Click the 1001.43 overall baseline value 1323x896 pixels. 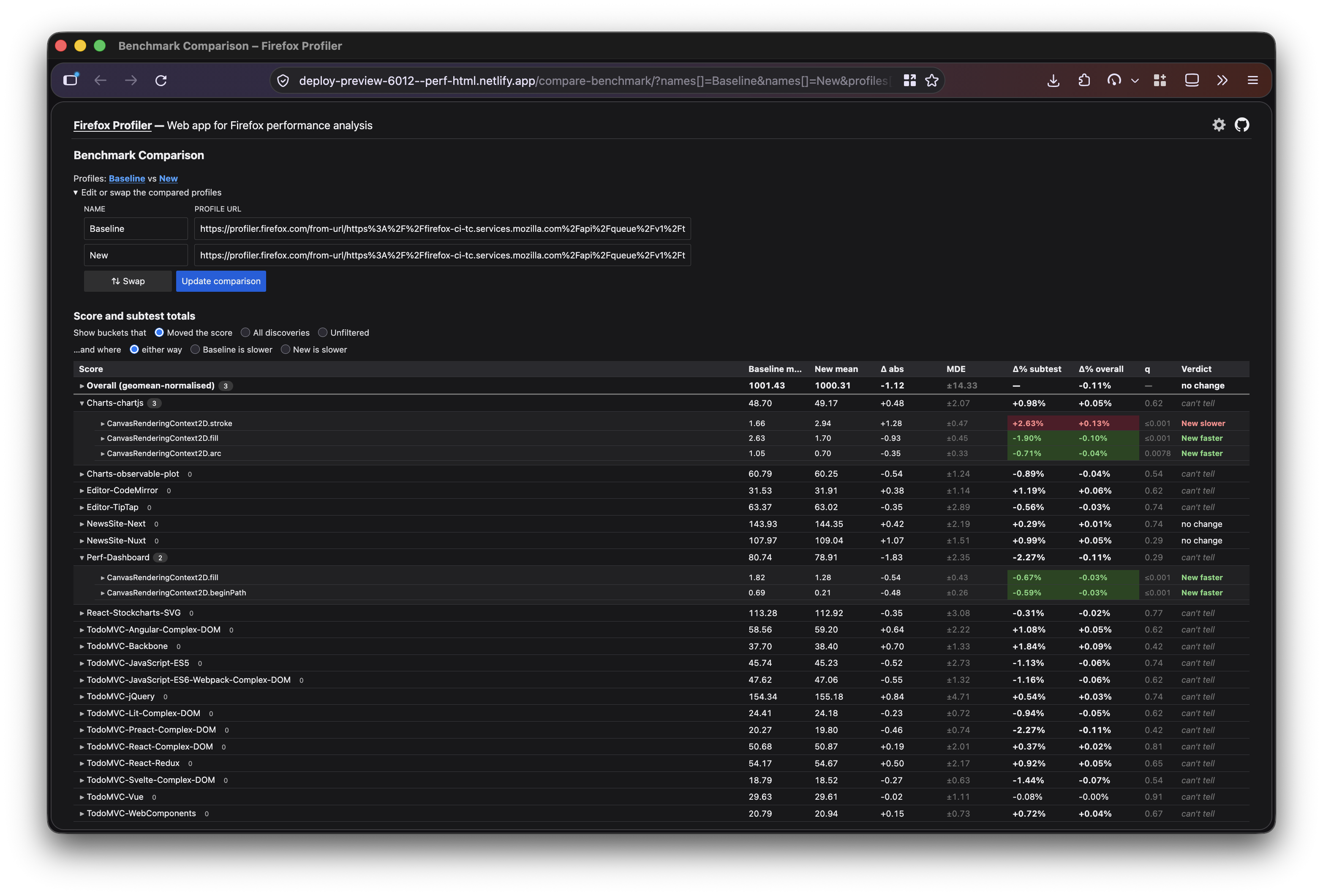(x=766, y=386)
